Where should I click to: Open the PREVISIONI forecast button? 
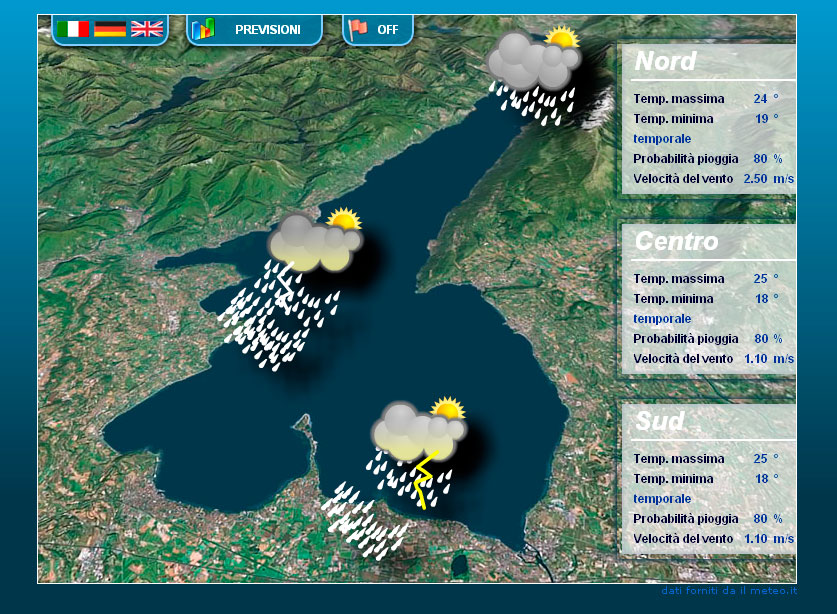pyautogui.click(x=255, y=29)
